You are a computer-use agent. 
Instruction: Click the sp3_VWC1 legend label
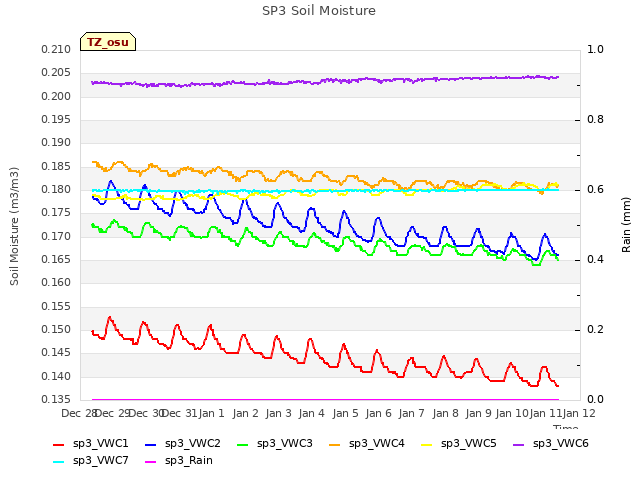pyautogui.click(x=100, y=444)
